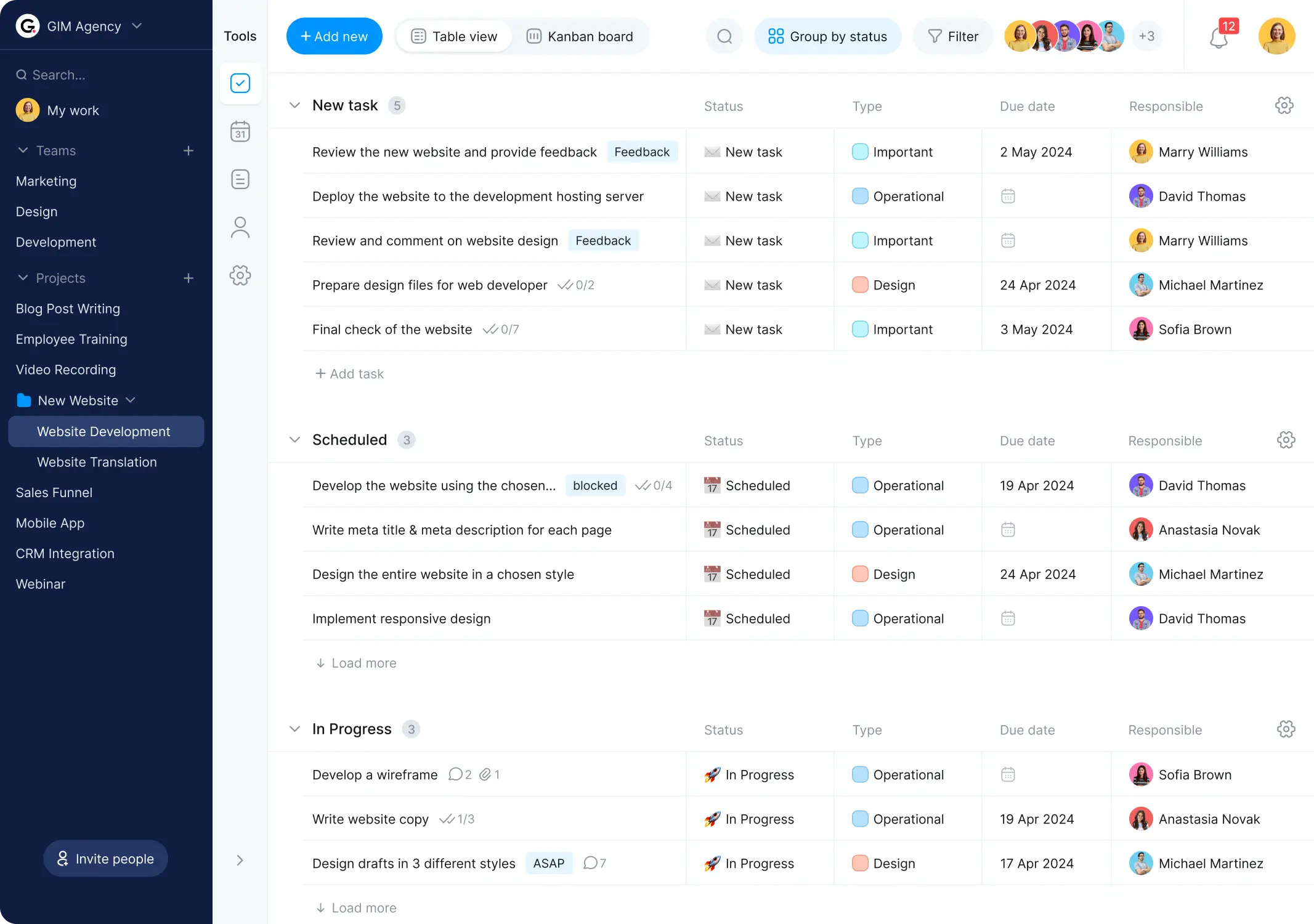Click the search magnifier icon
Screen dimensions: 1314x924
point(725,36)
